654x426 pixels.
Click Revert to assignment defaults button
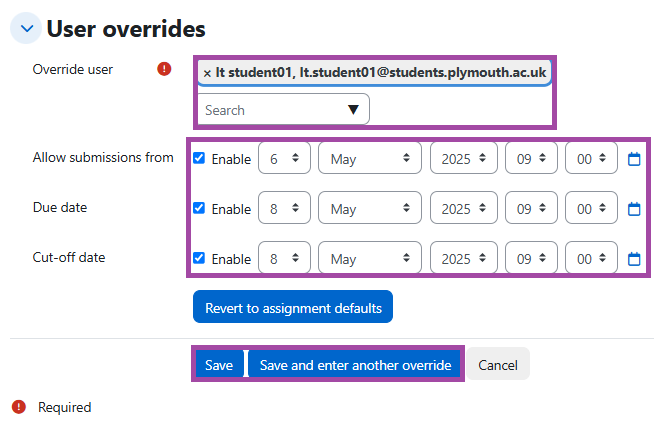tap(293, 307)
